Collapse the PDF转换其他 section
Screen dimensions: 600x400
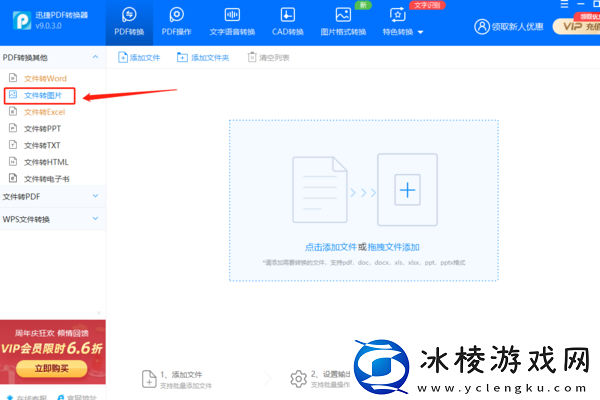95,57
